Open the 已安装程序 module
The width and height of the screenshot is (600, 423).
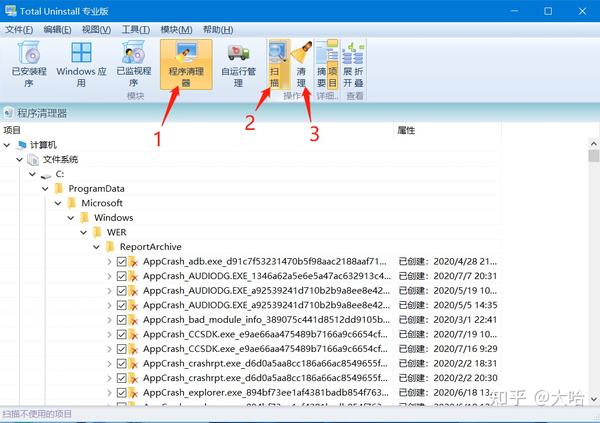(x=29, y=64)
